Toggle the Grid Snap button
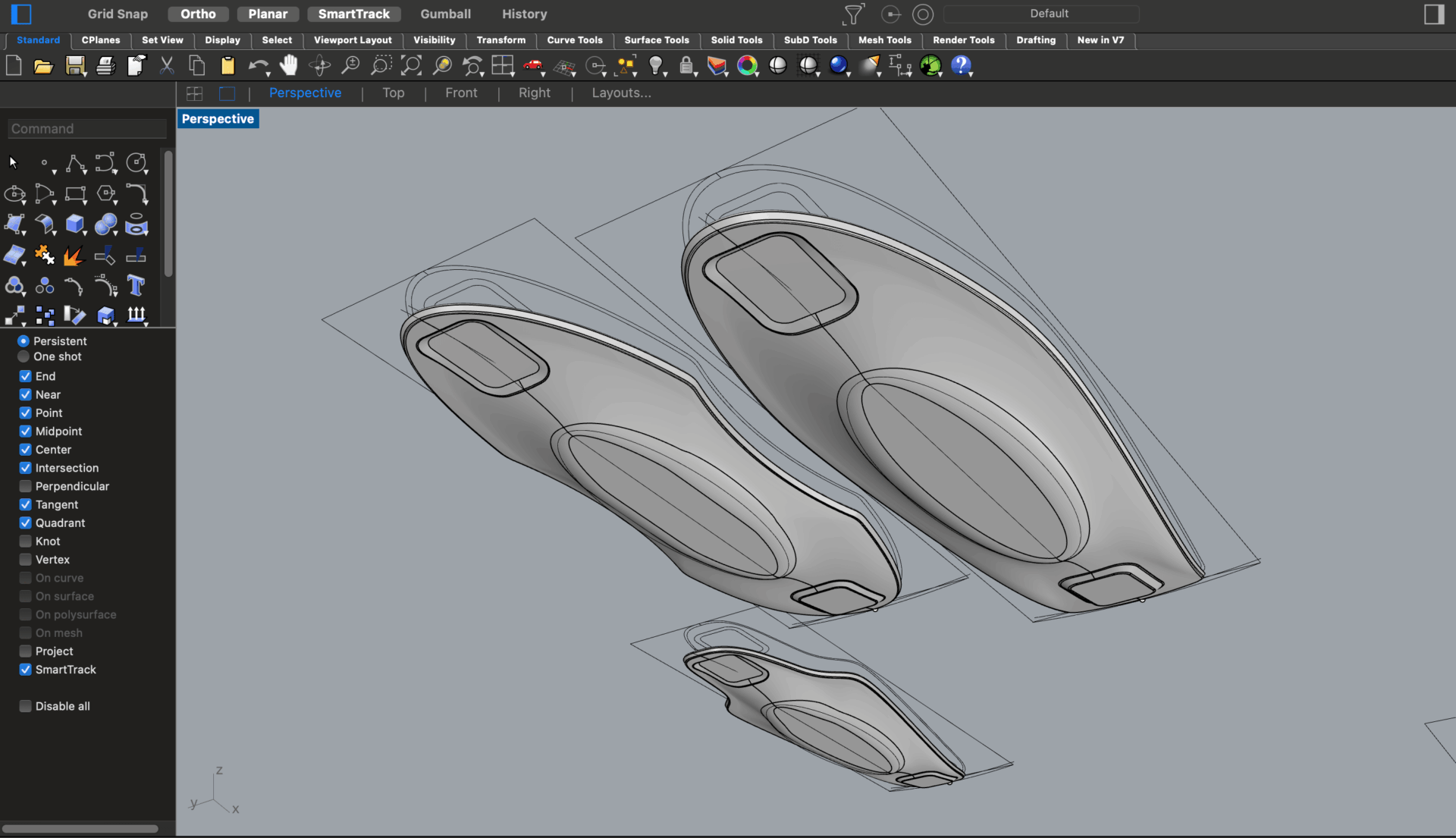The image size is (1456, 838). [118, 14]
